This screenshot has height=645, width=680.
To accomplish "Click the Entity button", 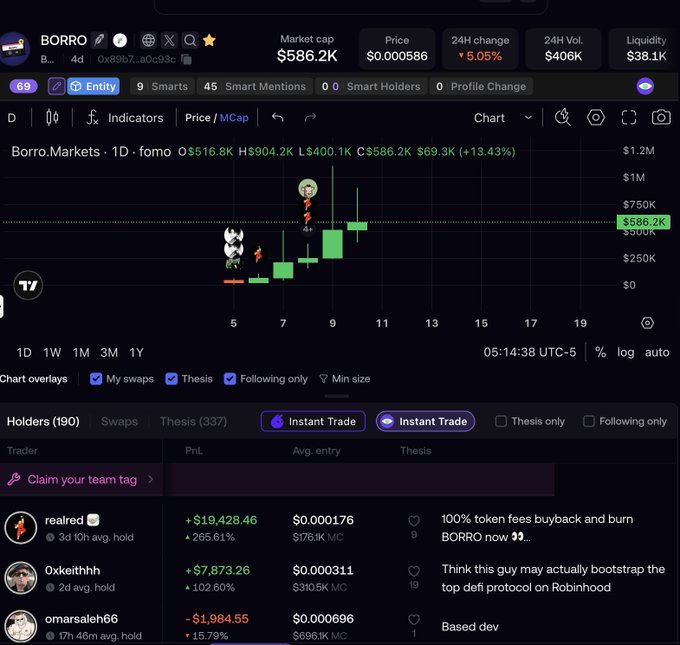I will (93, 86).
